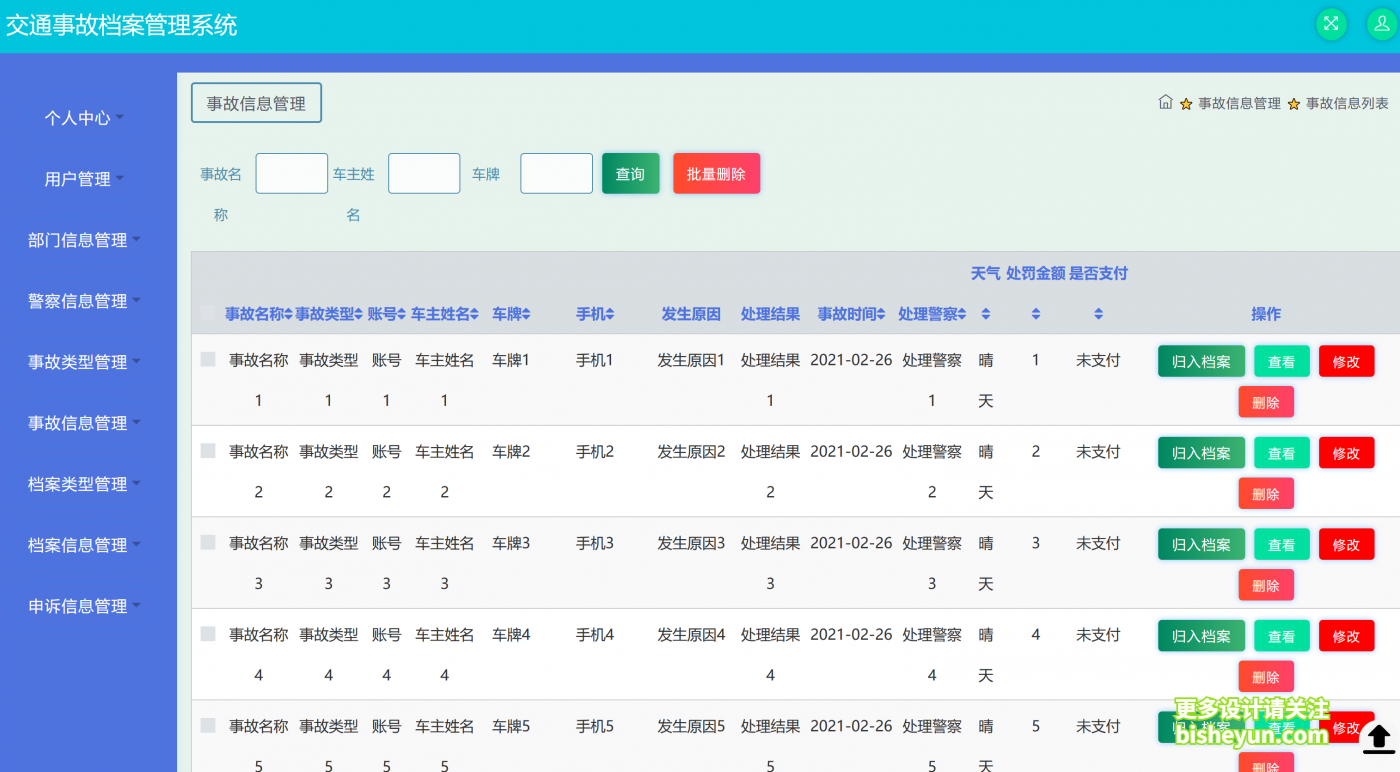This screenshot has width=1400, height=772.
Task: Click the 车牌 input field
Action: click(x=556, y=173)
